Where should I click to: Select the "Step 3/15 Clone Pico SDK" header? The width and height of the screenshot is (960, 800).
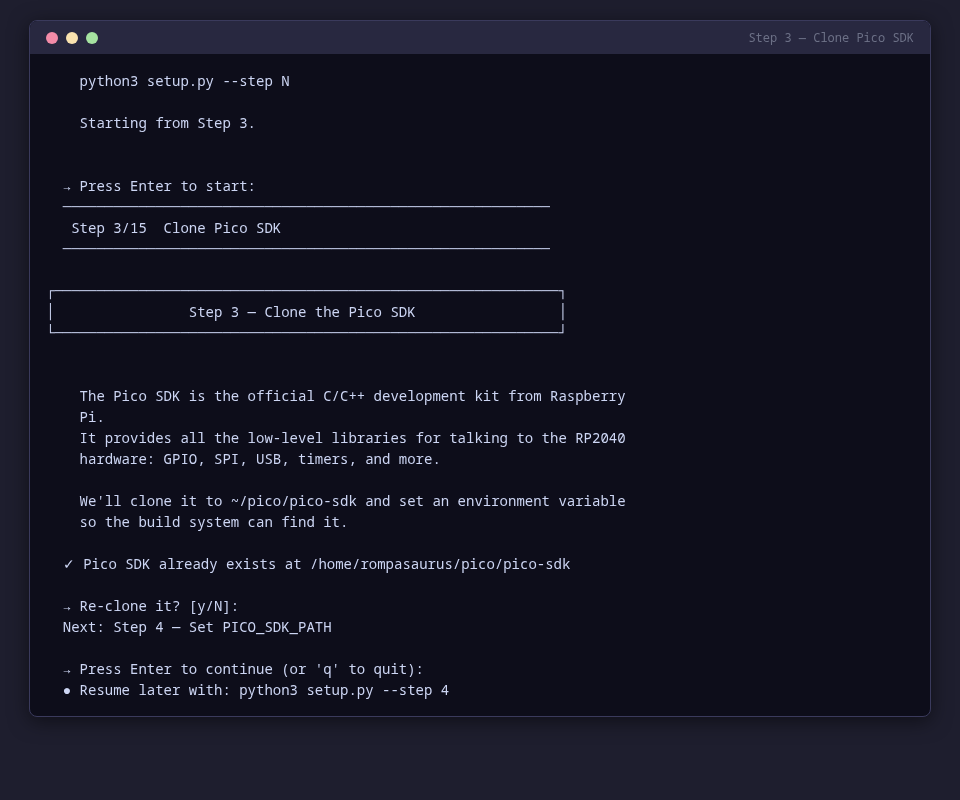pyautogui.click(x=176, y=228)
